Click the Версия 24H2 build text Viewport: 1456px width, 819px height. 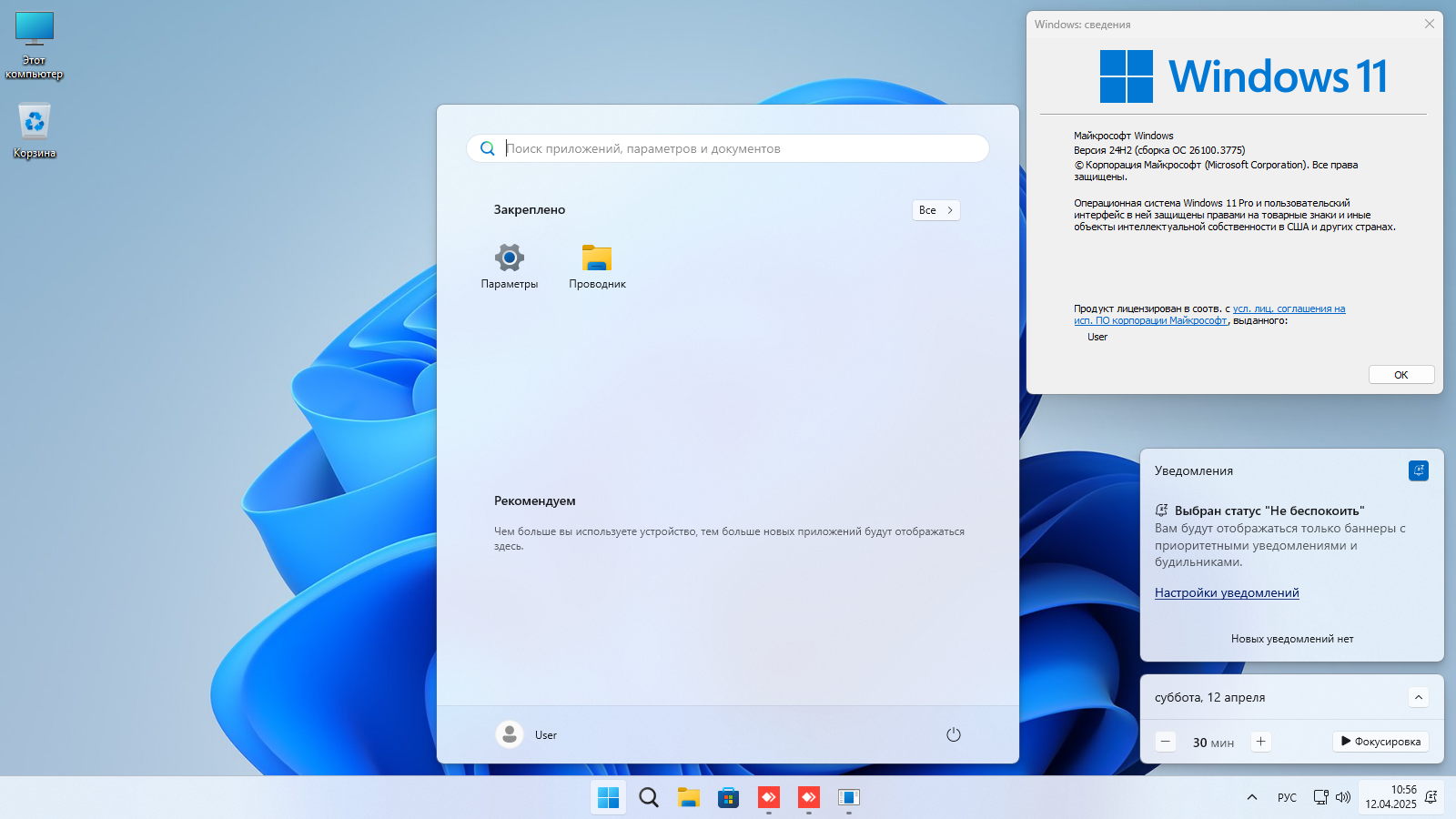click(x=1159, y=150)
